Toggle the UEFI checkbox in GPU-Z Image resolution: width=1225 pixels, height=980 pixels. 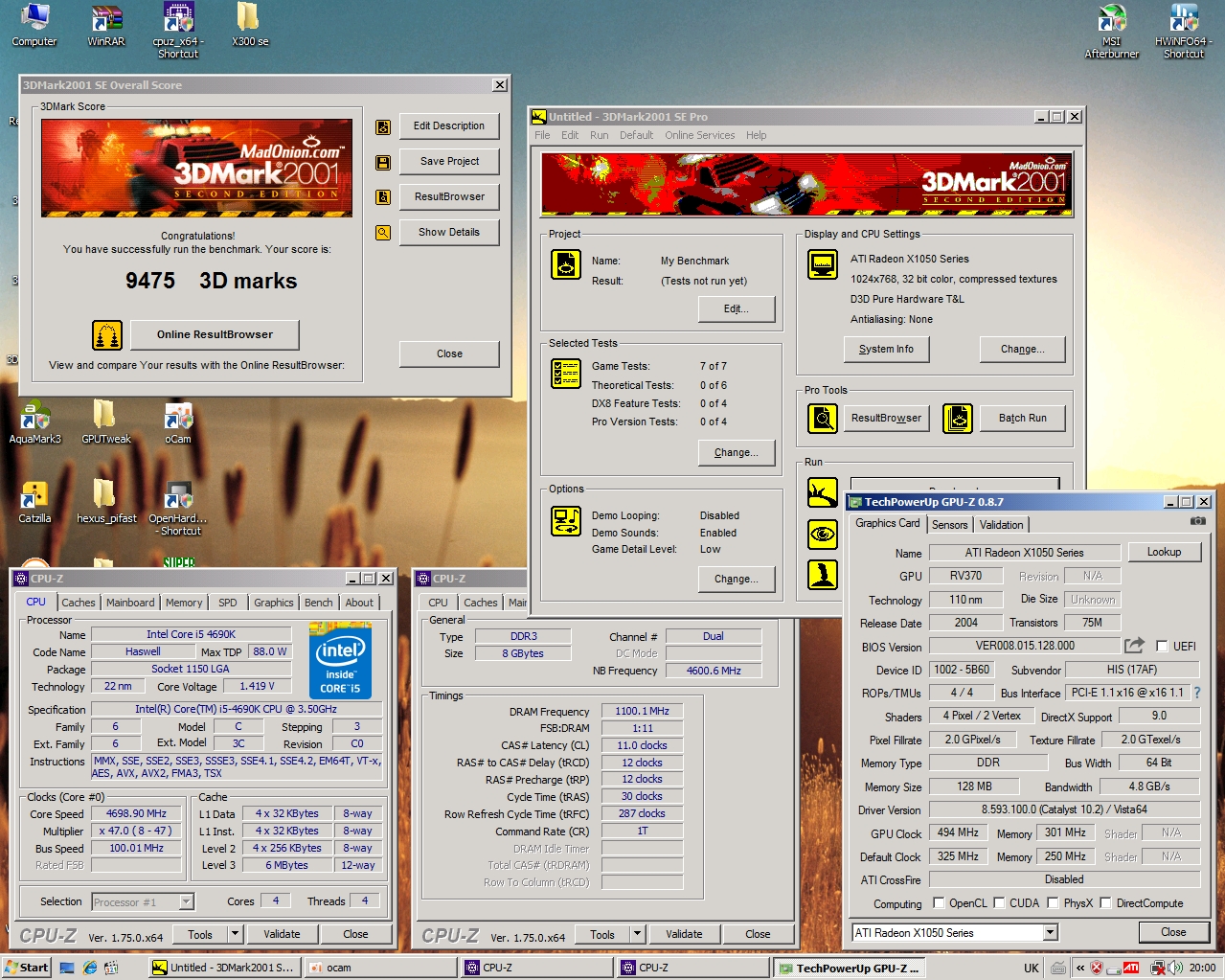pos(1162,646)
